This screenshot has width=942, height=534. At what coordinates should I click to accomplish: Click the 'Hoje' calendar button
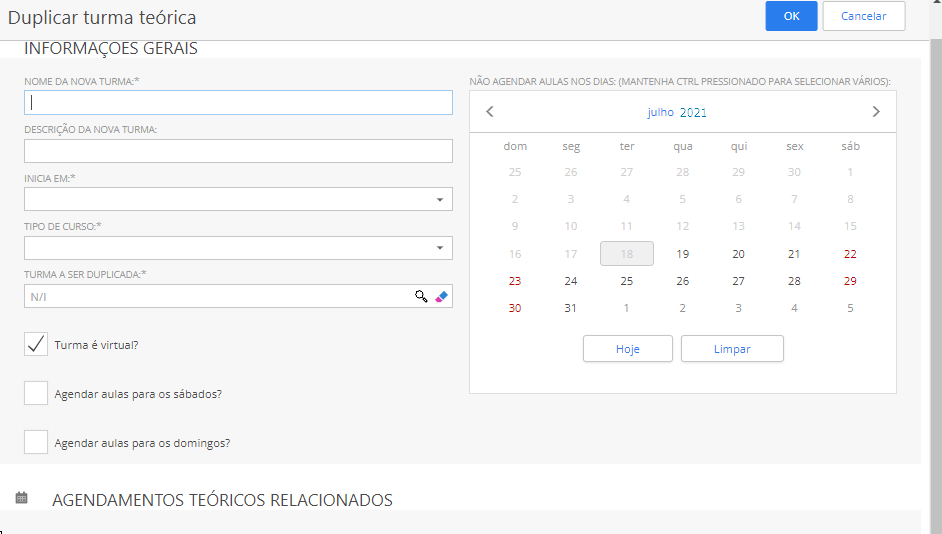(627, 349)
